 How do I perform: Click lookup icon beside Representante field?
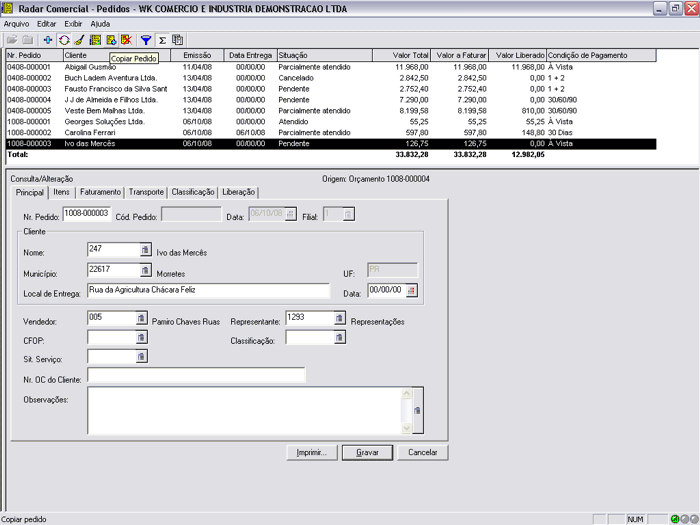340,318
